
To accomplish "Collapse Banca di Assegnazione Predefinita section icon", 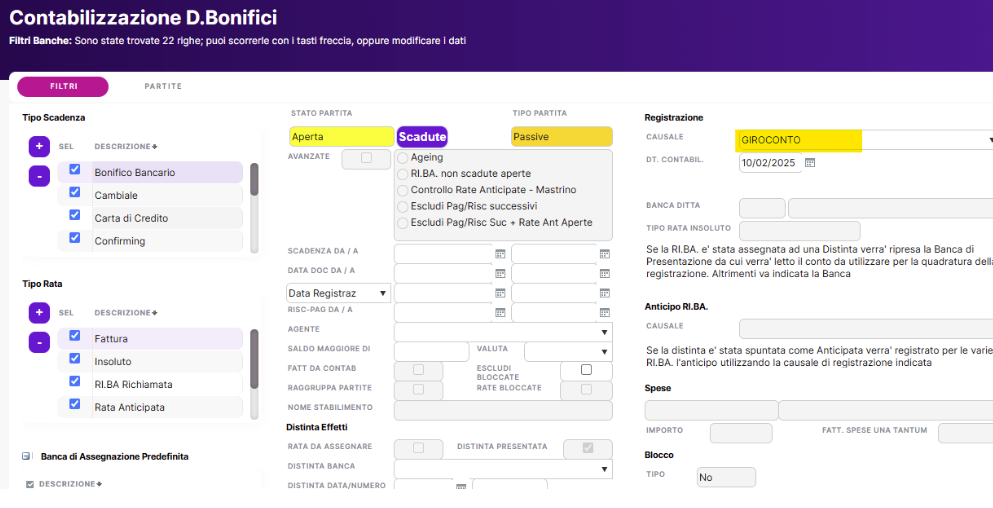I will click(27, 456).
